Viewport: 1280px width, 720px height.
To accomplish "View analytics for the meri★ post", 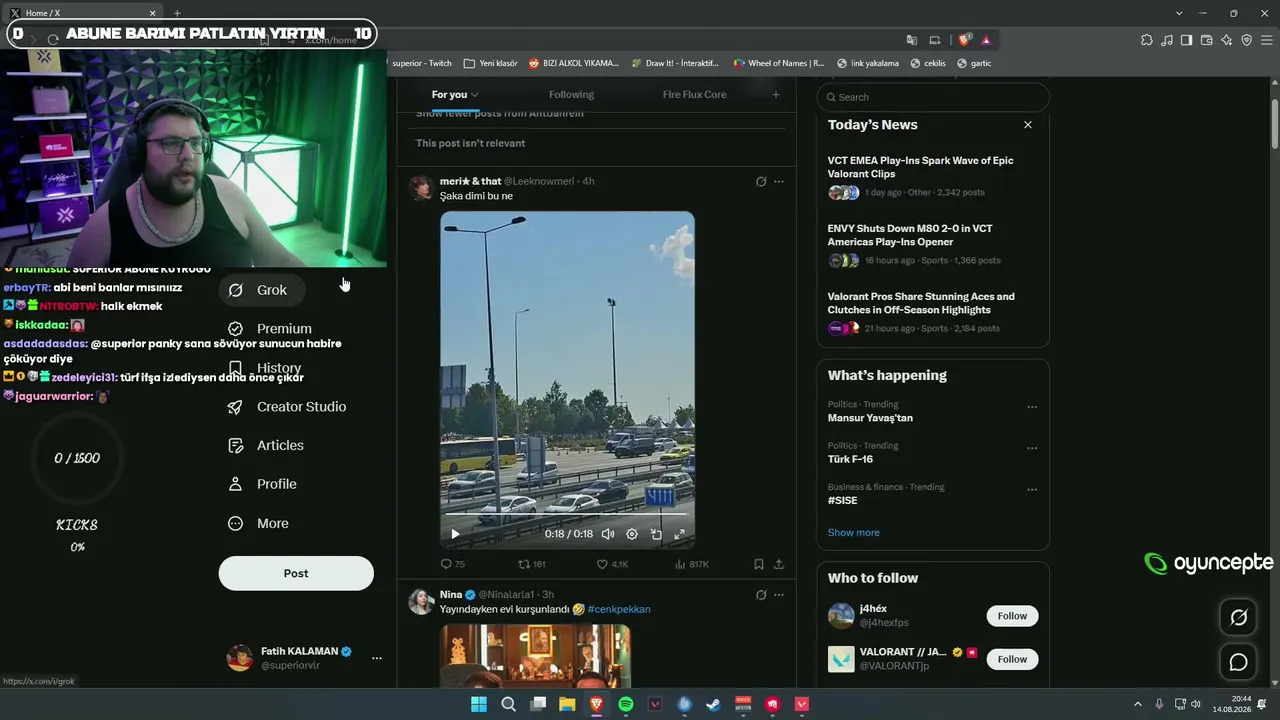I will pos(692,564).
